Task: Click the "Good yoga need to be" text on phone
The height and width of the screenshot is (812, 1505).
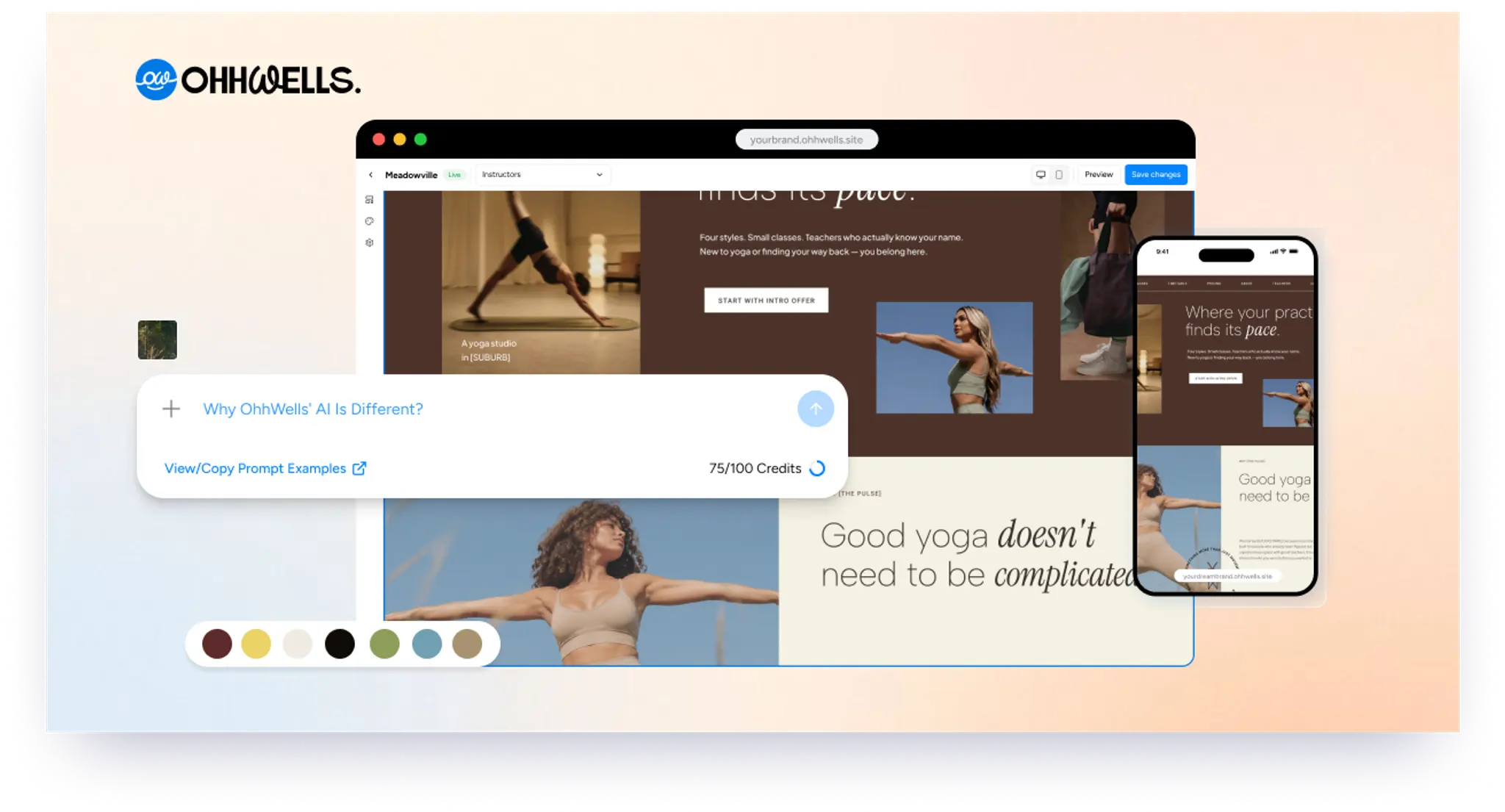Action: pyautogui.click(x=1274, y=488)
